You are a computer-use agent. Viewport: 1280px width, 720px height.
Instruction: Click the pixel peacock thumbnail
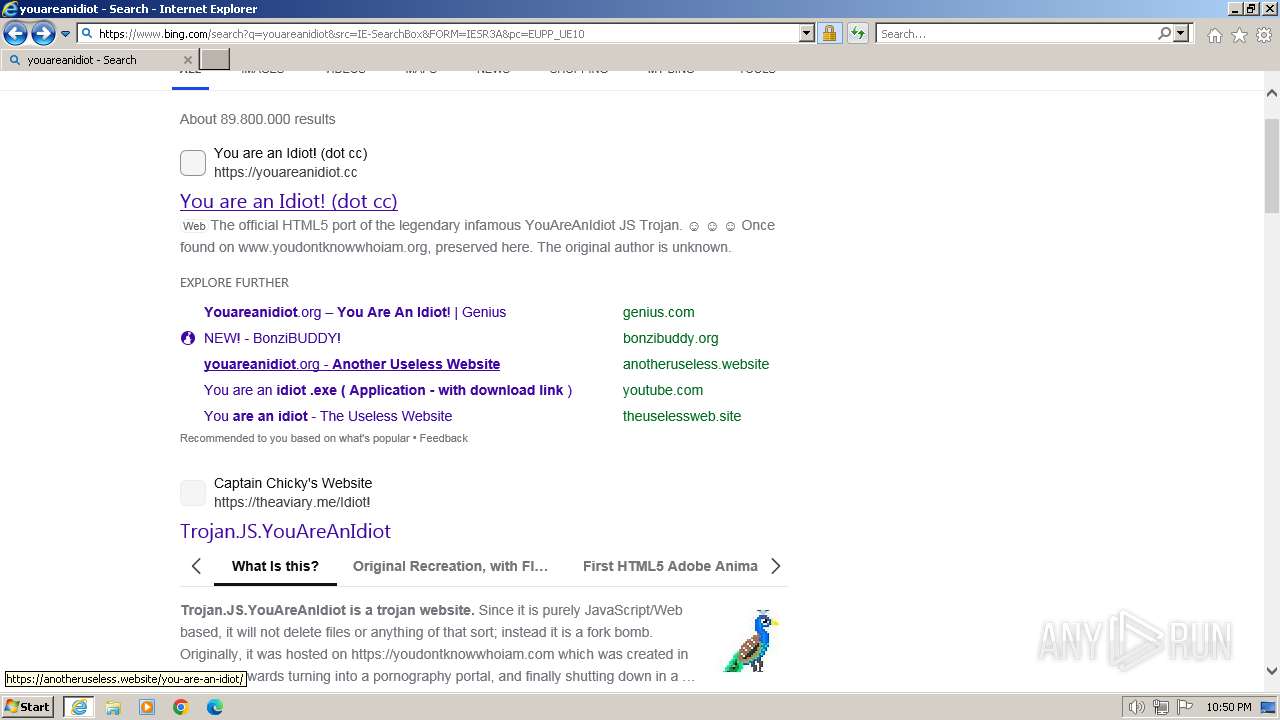click(751, 641)
